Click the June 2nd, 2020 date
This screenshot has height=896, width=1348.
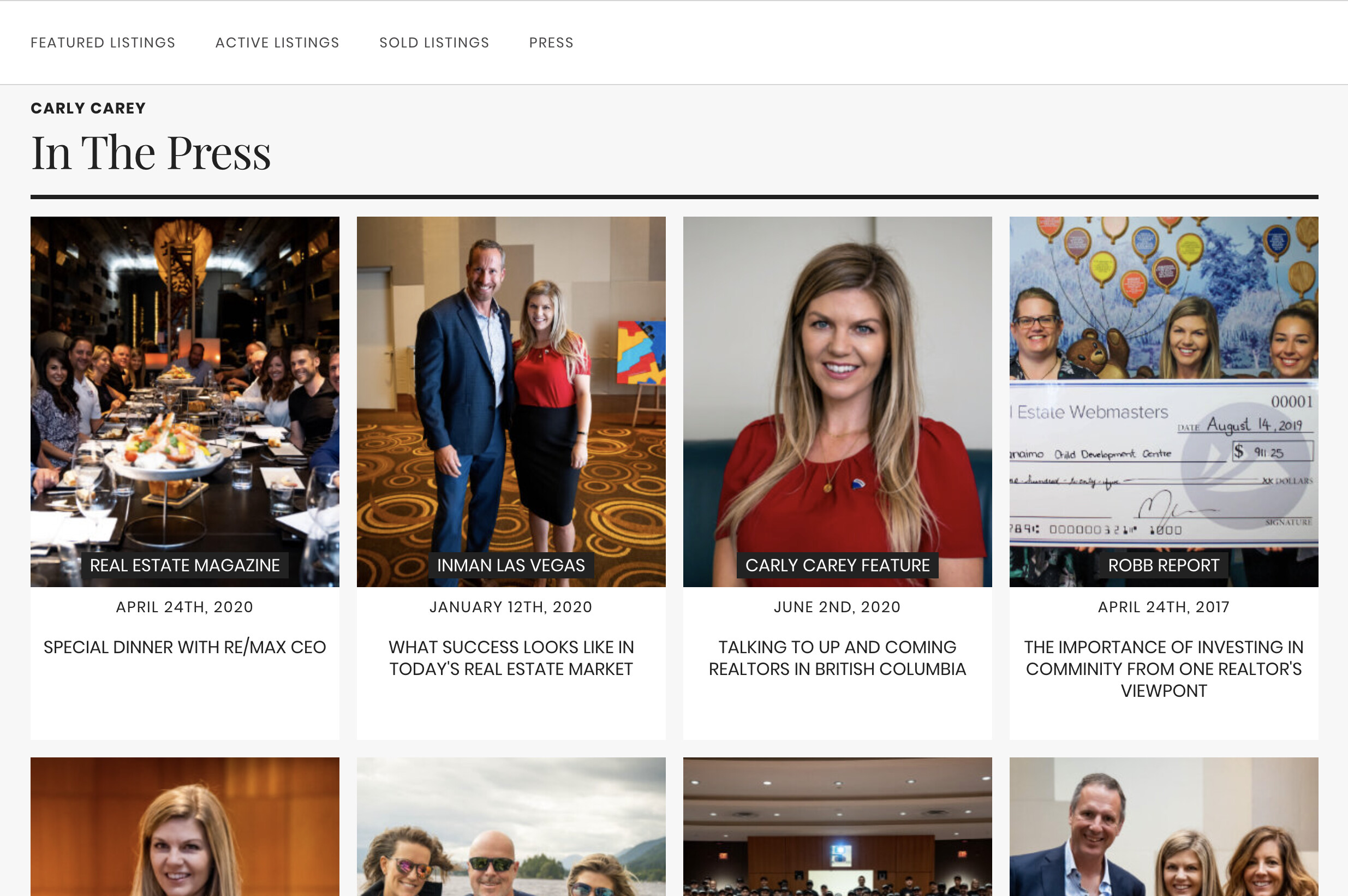[837, 607]
